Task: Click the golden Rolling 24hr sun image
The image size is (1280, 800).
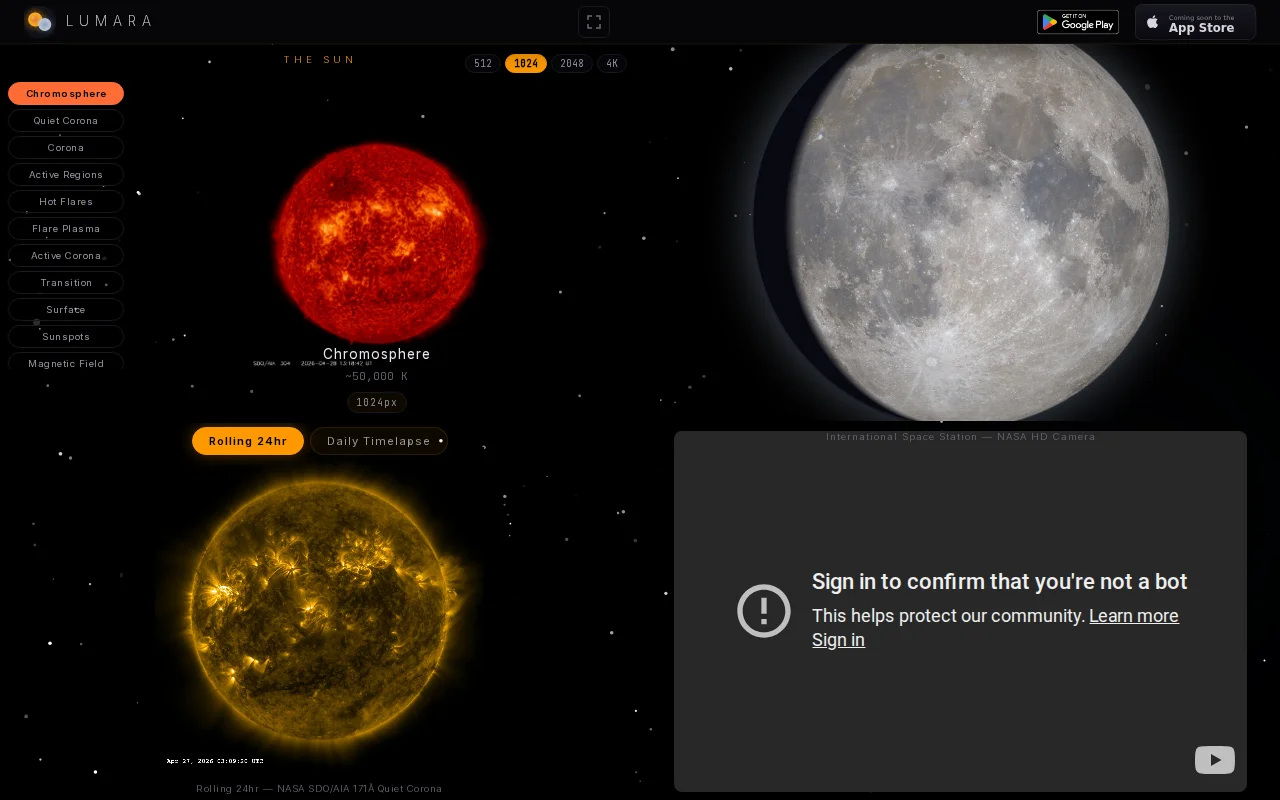Action: coord(319,612)
